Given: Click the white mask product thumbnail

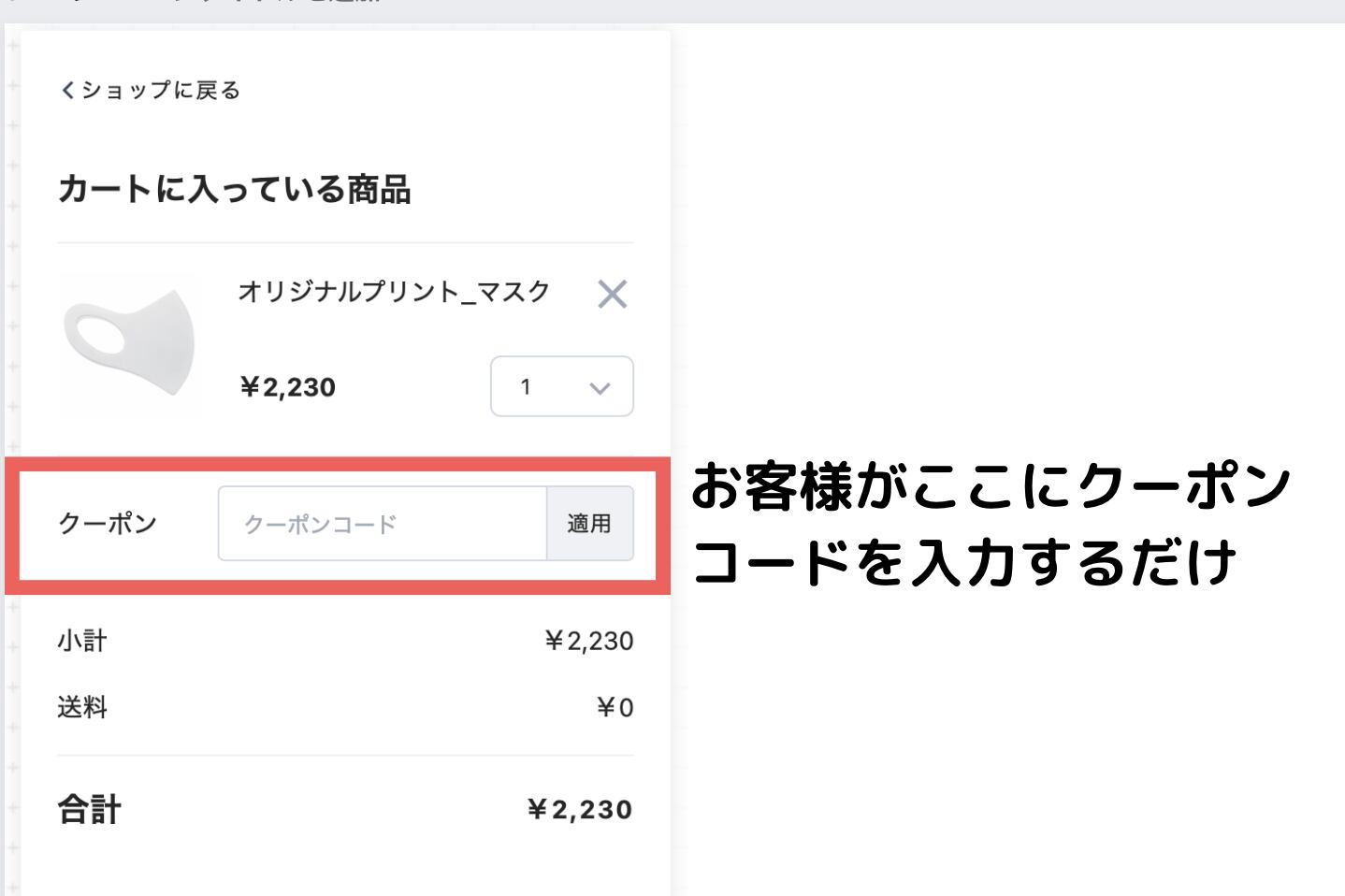Looking at the screenshot, I should [130, 344].
